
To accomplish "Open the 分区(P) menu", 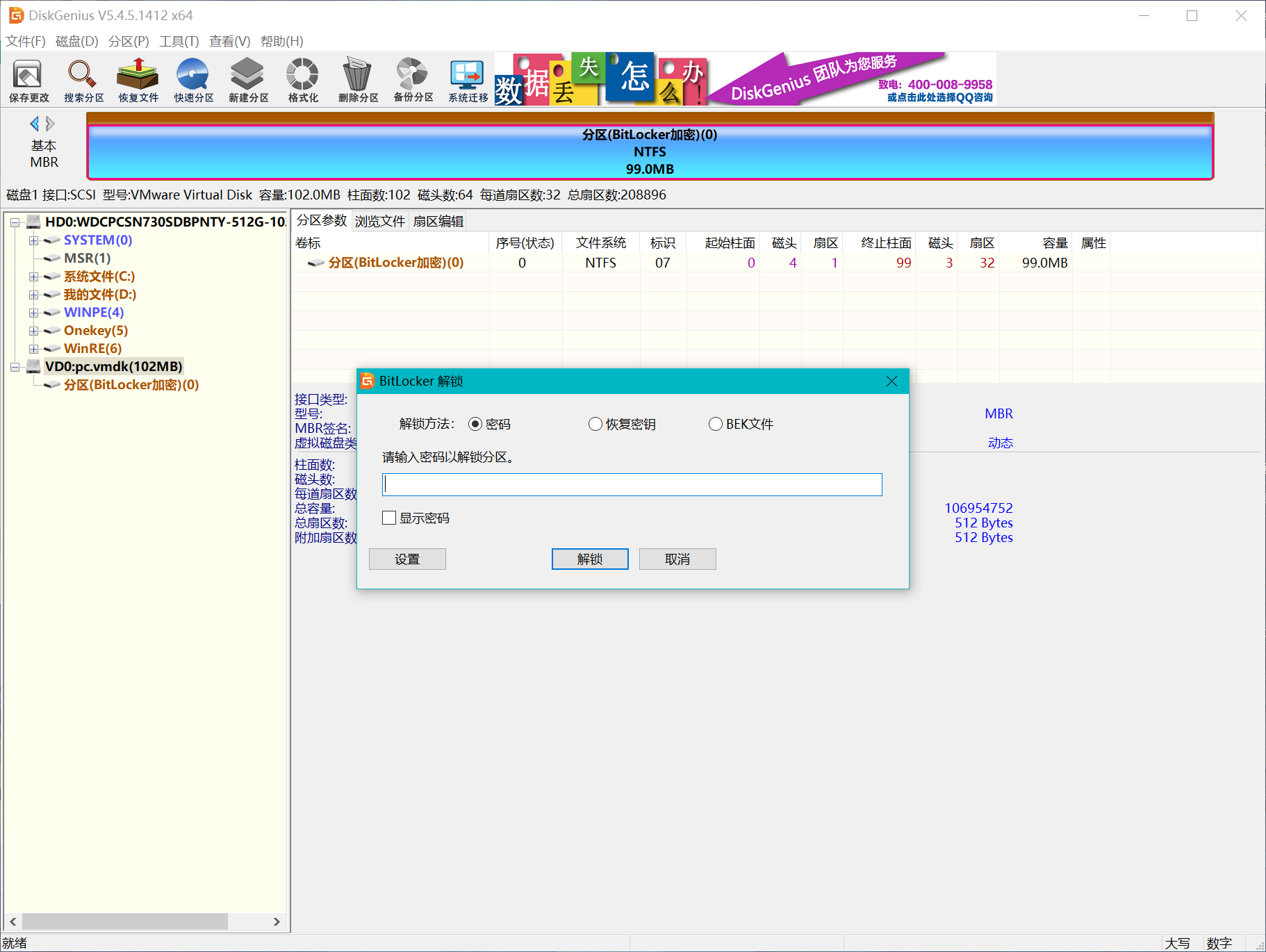I will coord(129,41).
